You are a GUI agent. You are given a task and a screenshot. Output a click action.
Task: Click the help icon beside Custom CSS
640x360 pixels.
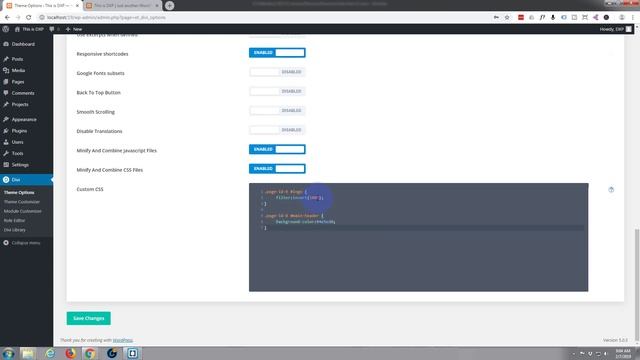[x=611, y=189]
